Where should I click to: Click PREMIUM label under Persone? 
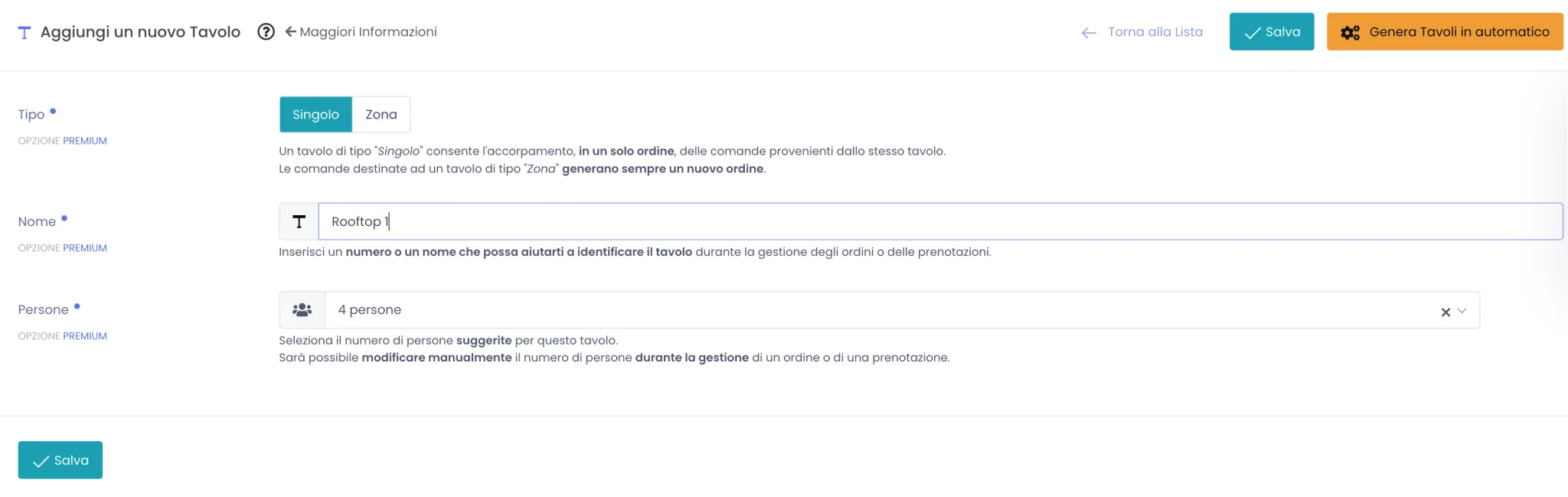tap(85, 336)
